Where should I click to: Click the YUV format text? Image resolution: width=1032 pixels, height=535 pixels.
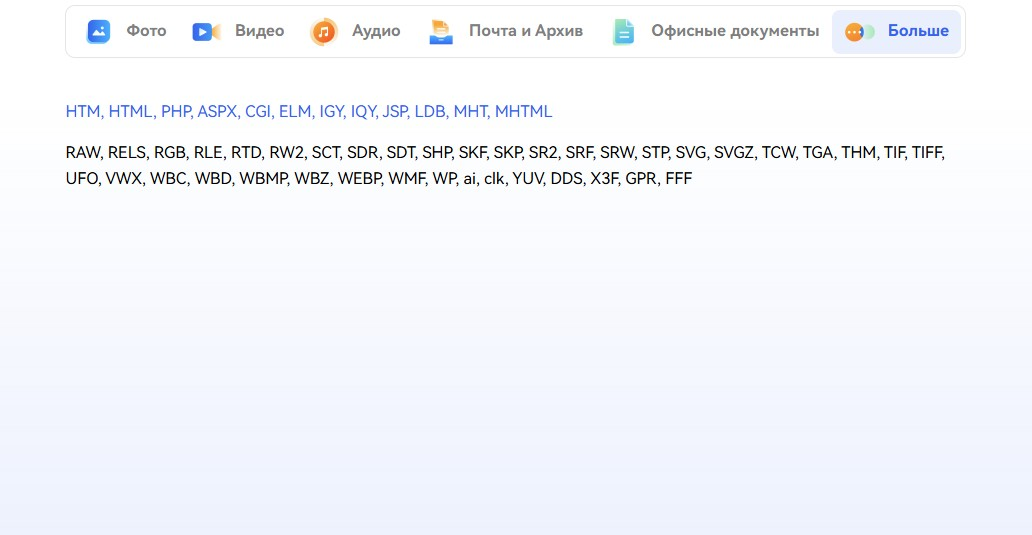527,179
